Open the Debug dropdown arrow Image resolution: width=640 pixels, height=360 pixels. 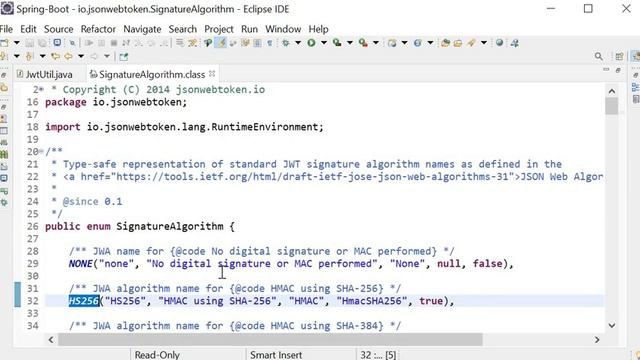pos(298,43)
